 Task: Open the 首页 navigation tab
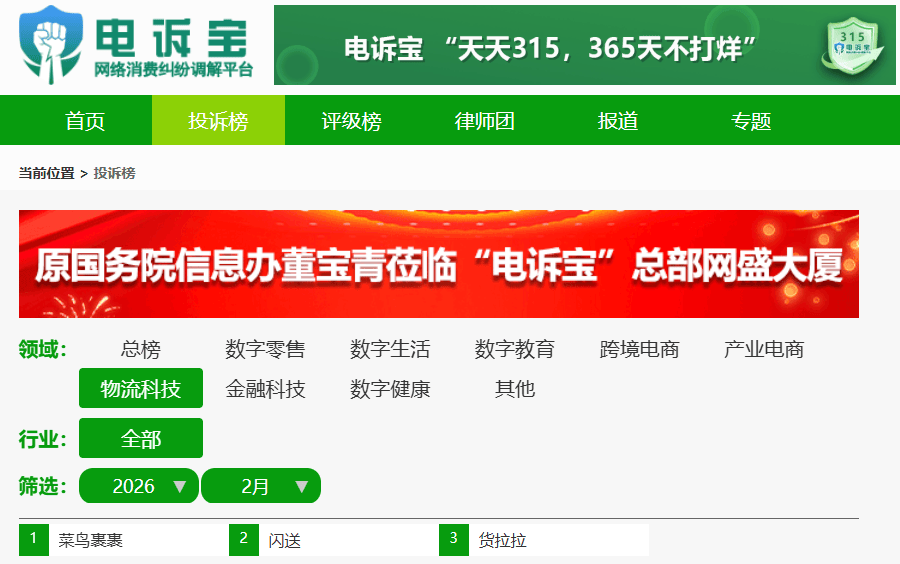click(85, 122)
